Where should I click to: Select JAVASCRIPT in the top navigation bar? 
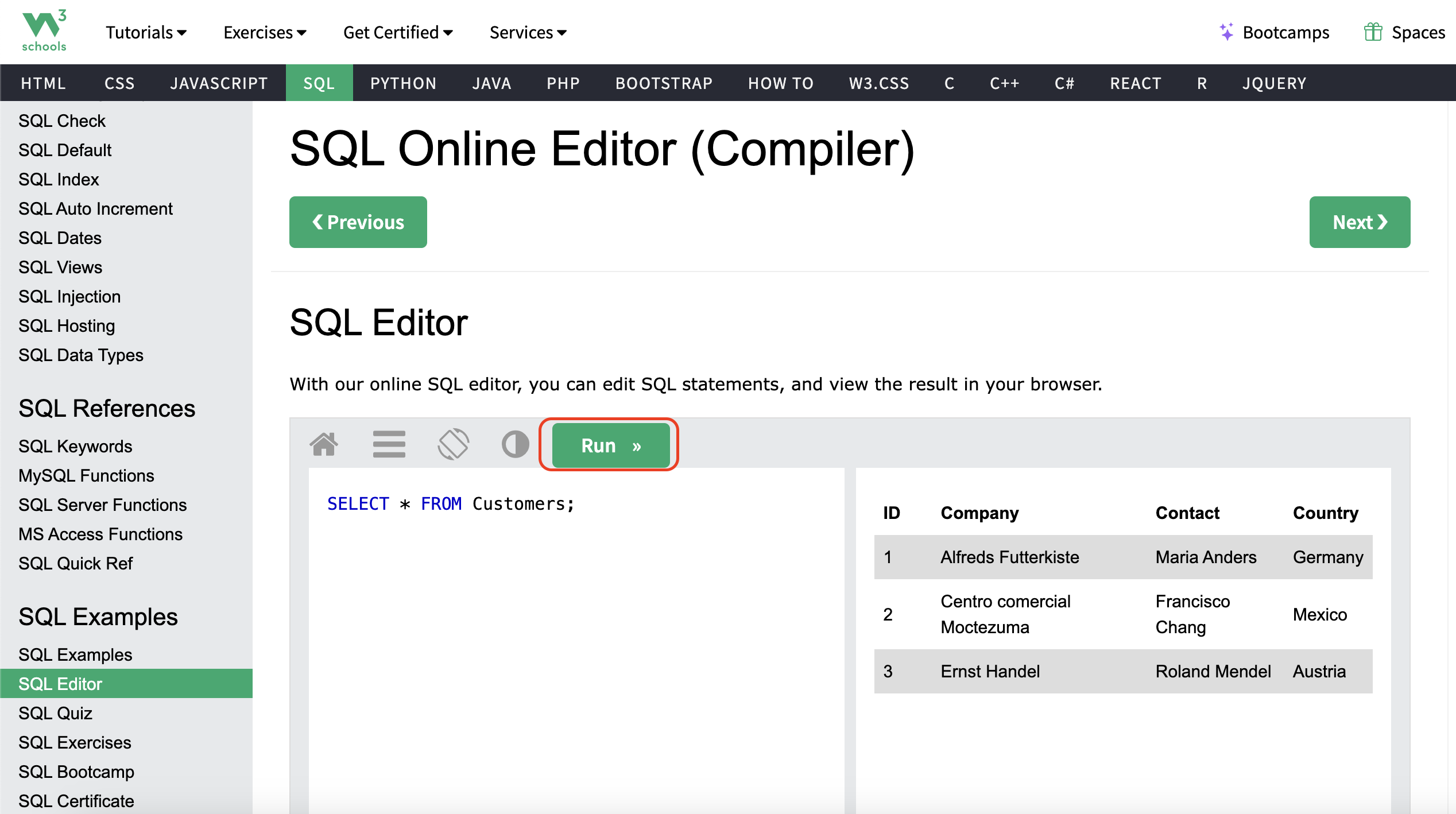(x=219, y=83)
